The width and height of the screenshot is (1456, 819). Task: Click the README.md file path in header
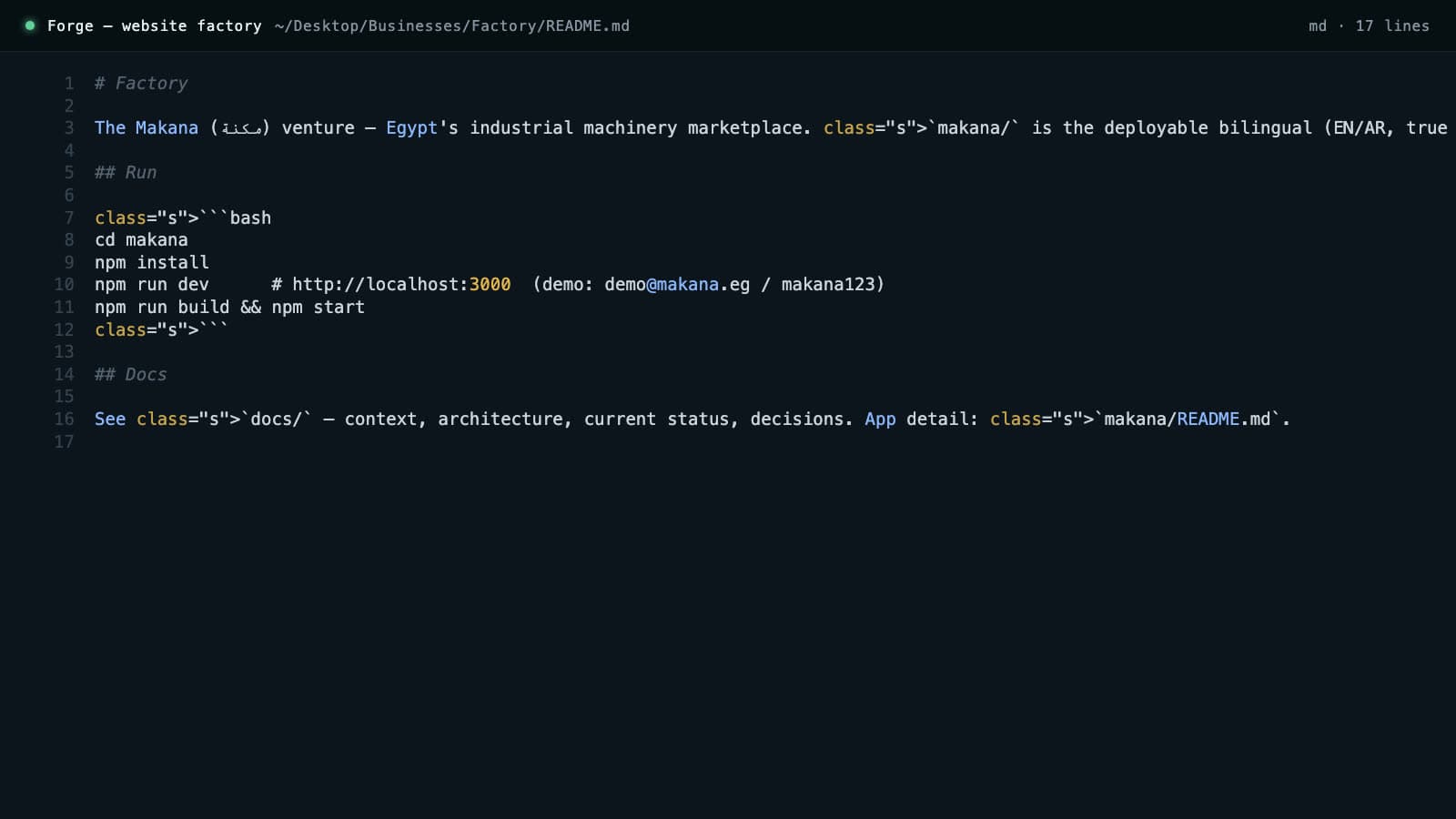tap(452, 25)
